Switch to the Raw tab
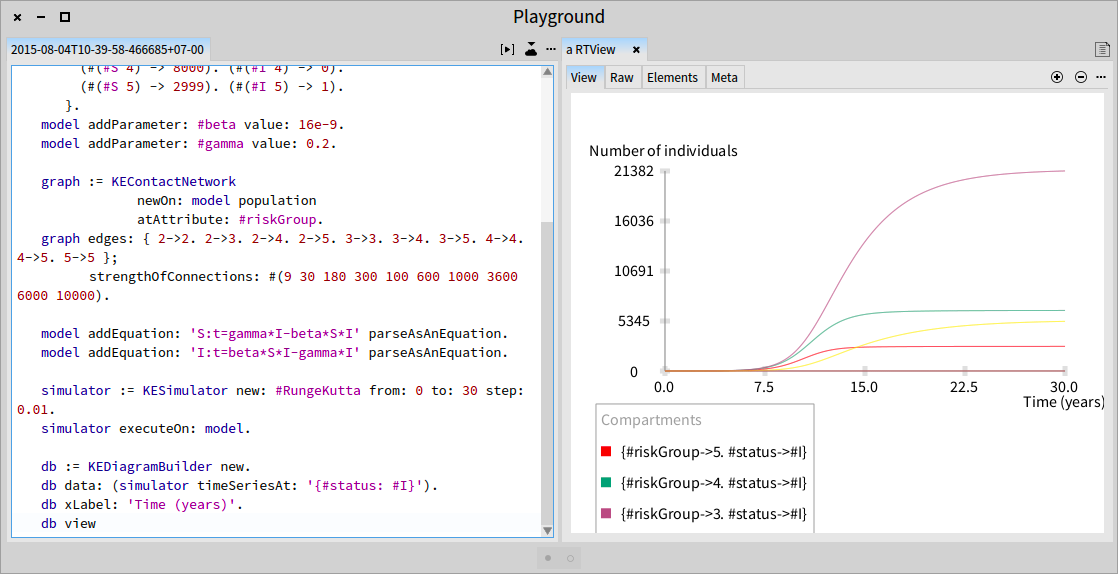The image size is (1119, 574). tap(622, 78)
